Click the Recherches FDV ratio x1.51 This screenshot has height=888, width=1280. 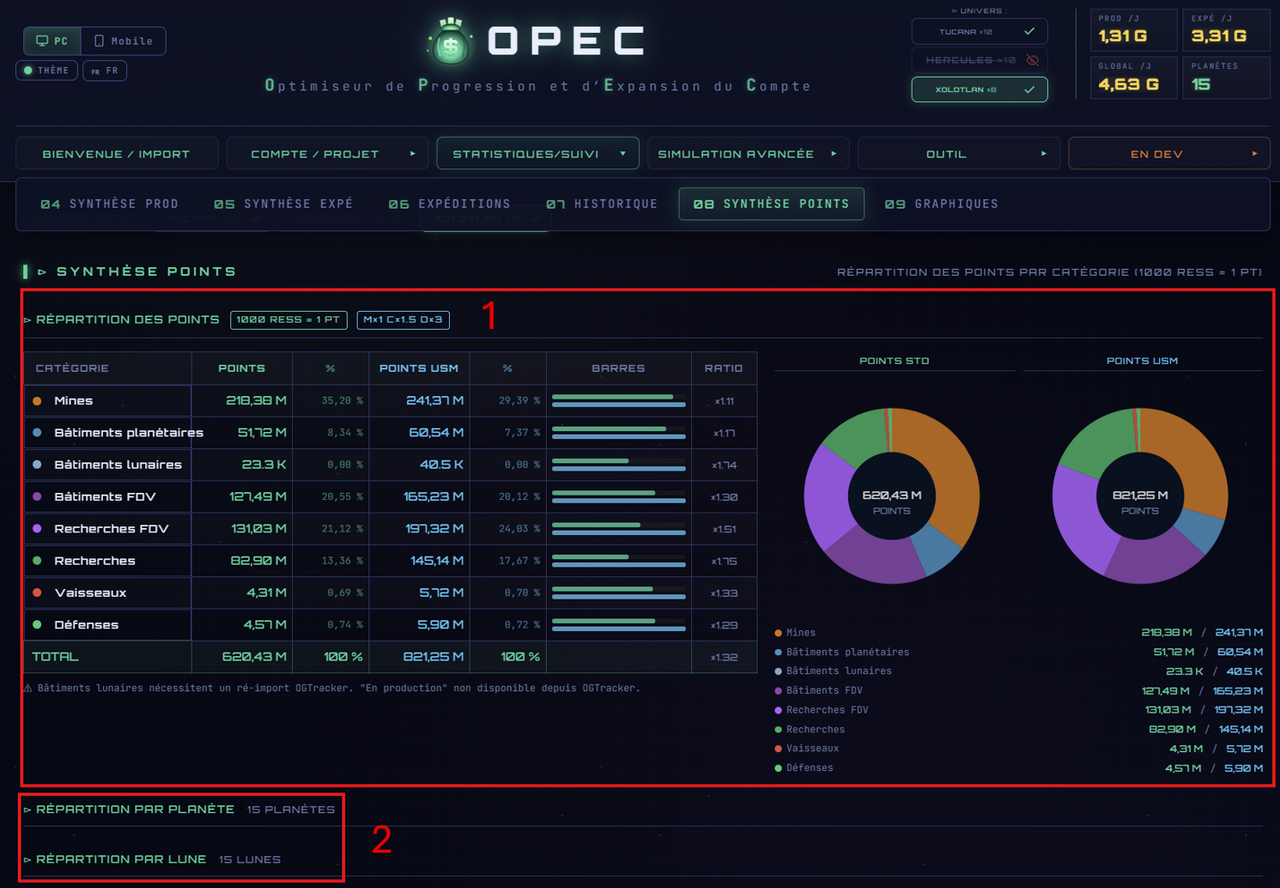[x=724, y=530]
